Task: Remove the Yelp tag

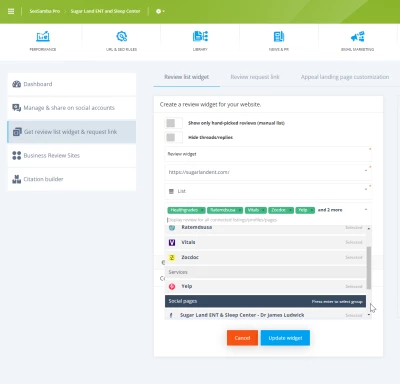Action: 312,210
